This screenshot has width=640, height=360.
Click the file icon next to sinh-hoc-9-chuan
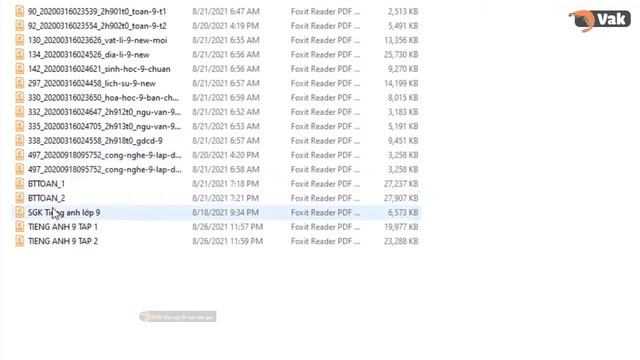[x=20, y=69]
